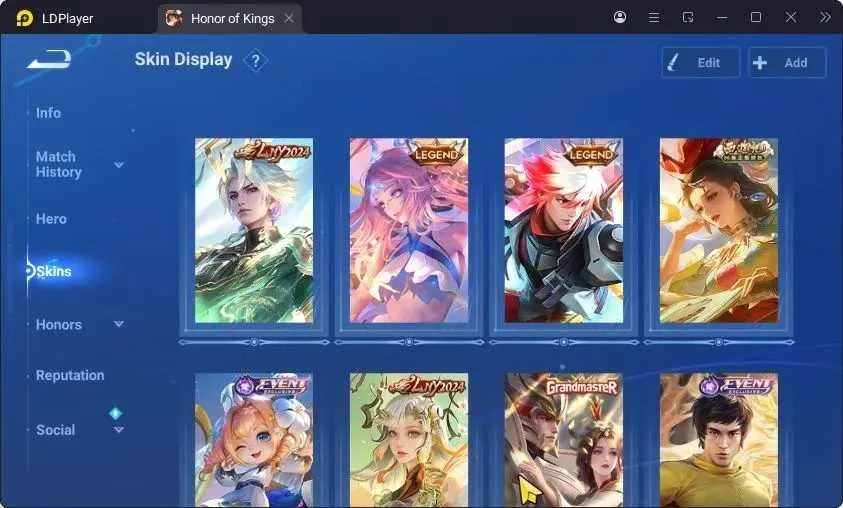
Task: Go to the Reputation section
Action: coord(70,375)
